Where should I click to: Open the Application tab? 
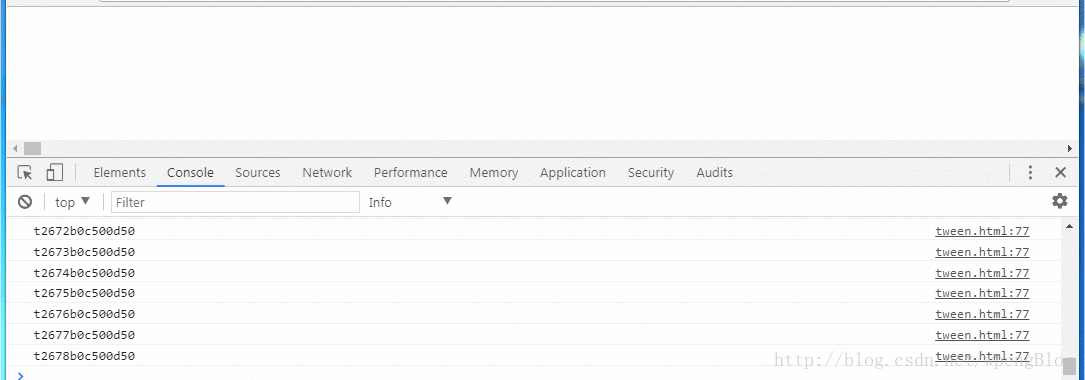[572, 173]
